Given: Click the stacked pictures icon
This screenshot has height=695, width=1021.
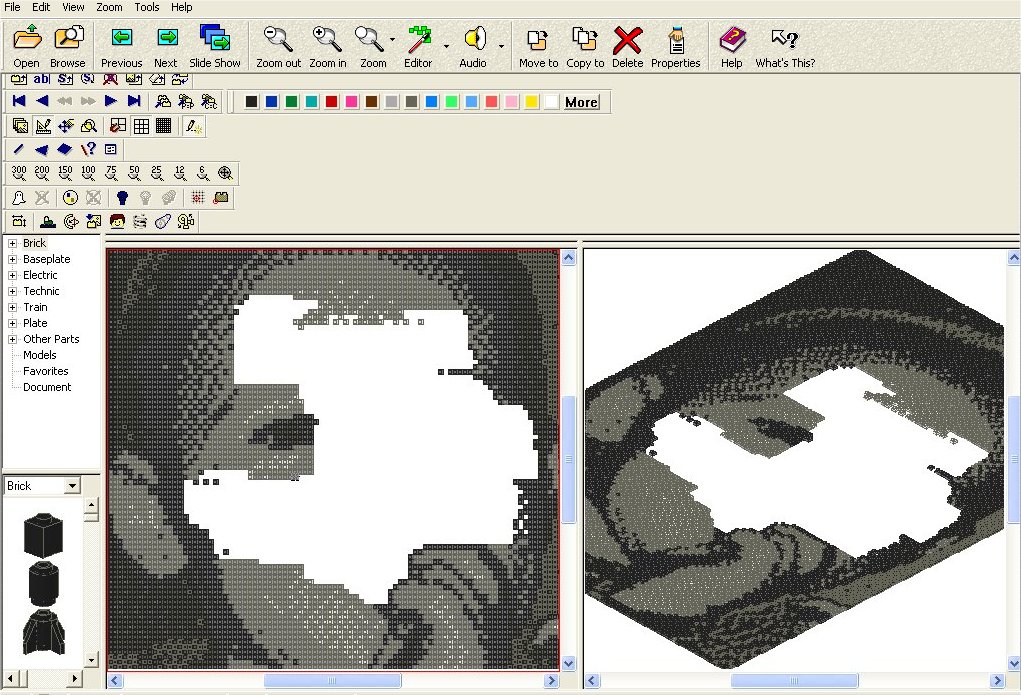Looking at the screenshot, I should pyautogui.click(x=20, y=126).
